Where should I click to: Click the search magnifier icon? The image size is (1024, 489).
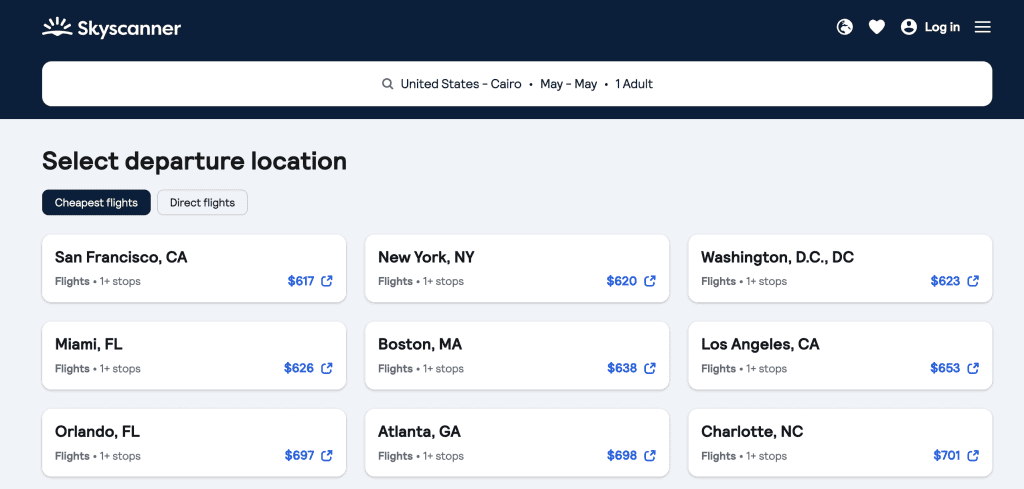coord(387,84)
